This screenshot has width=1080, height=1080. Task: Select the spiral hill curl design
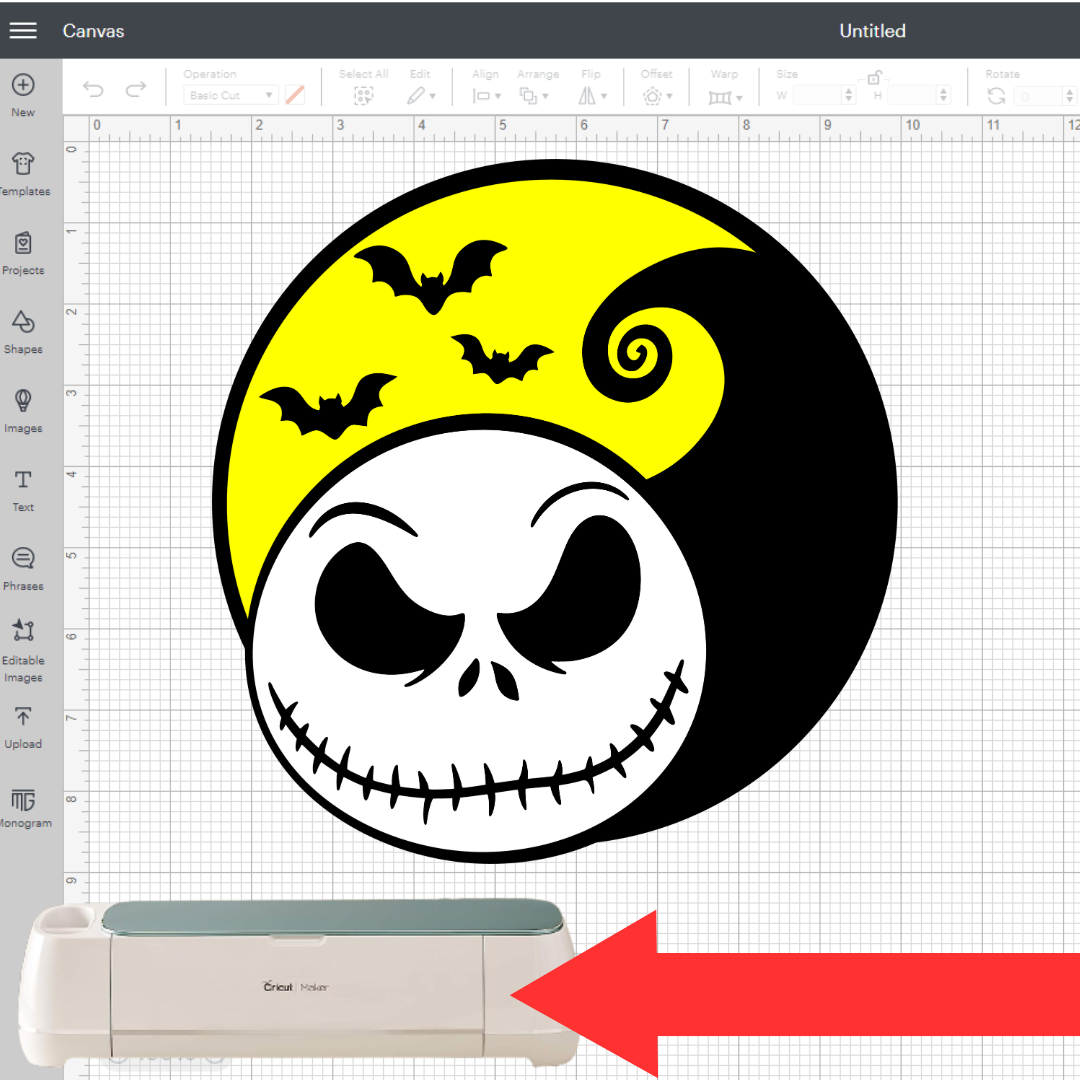(x=628, y=356)
